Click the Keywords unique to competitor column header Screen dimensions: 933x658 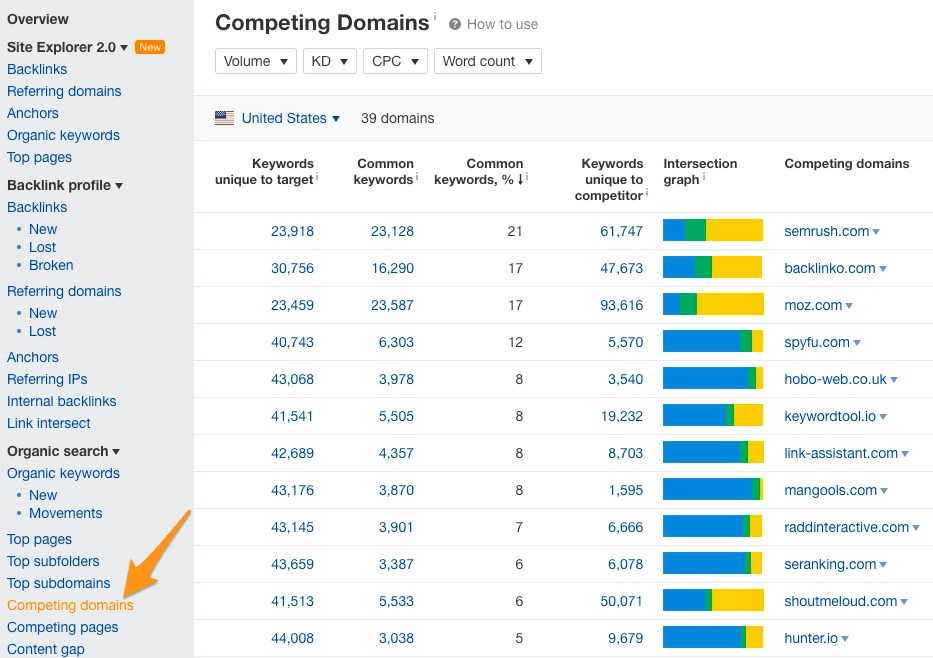(609, 179)
